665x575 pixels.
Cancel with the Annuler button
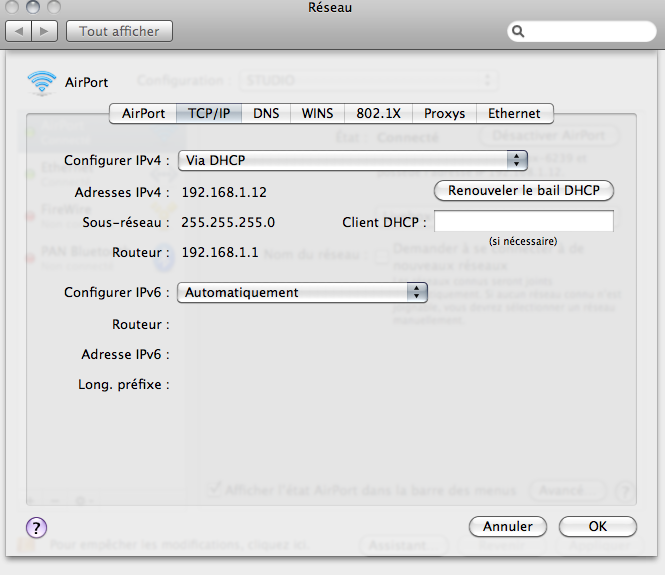(x=507, y=526)
